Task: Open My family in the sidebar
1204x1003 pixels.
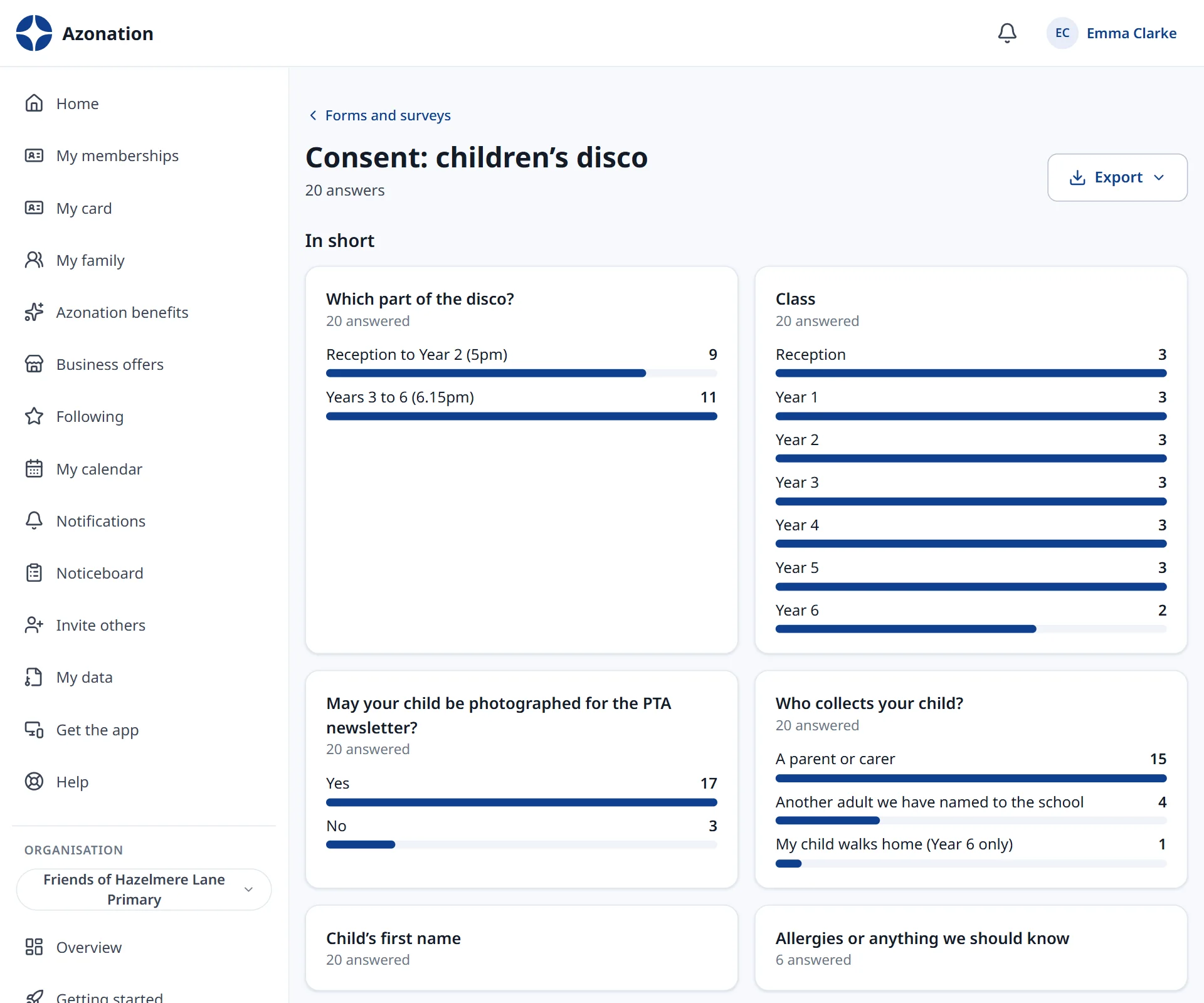Action: (144, 260)
